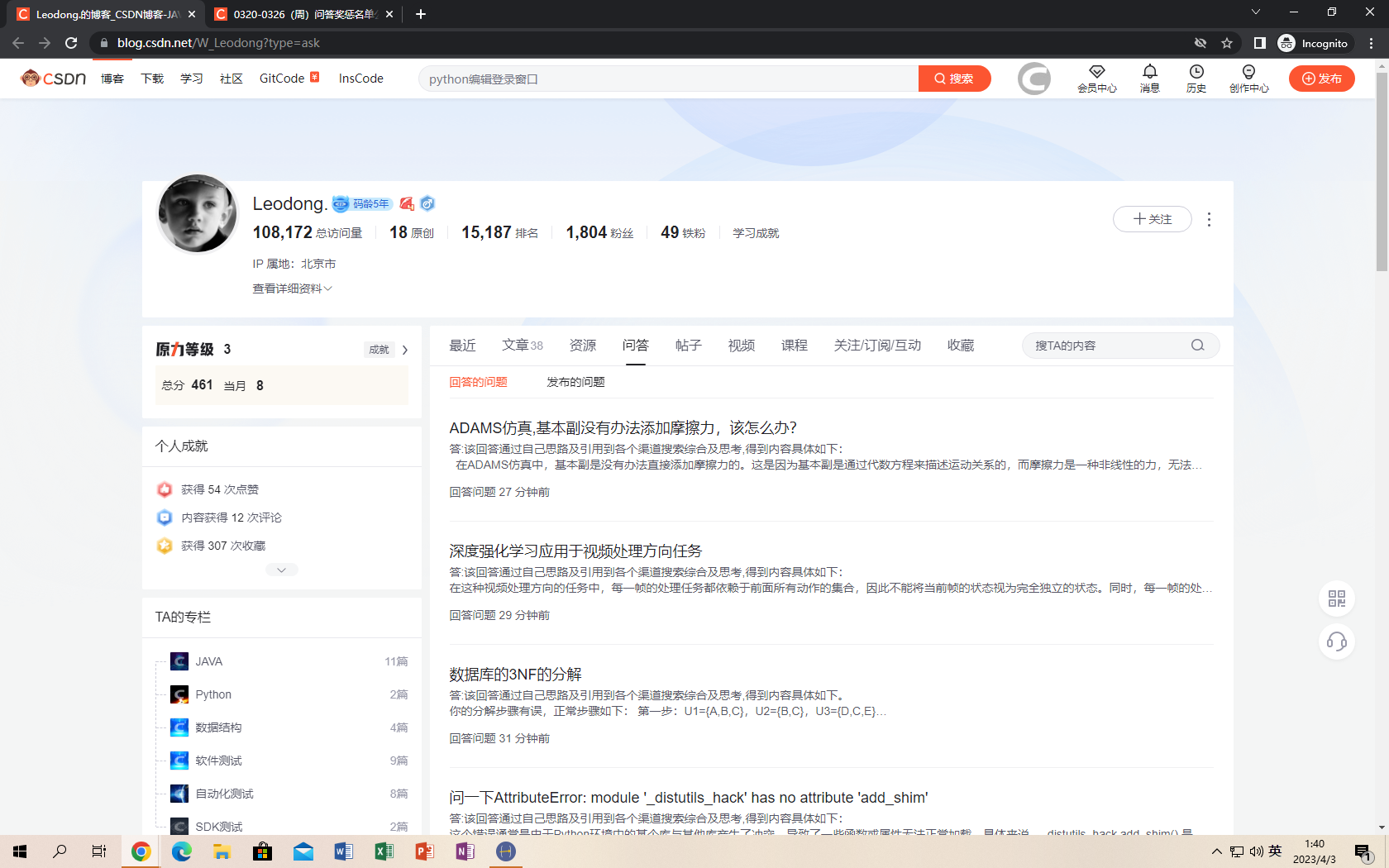Click the 软件测试 column thumbnail icon

point(179,761)
